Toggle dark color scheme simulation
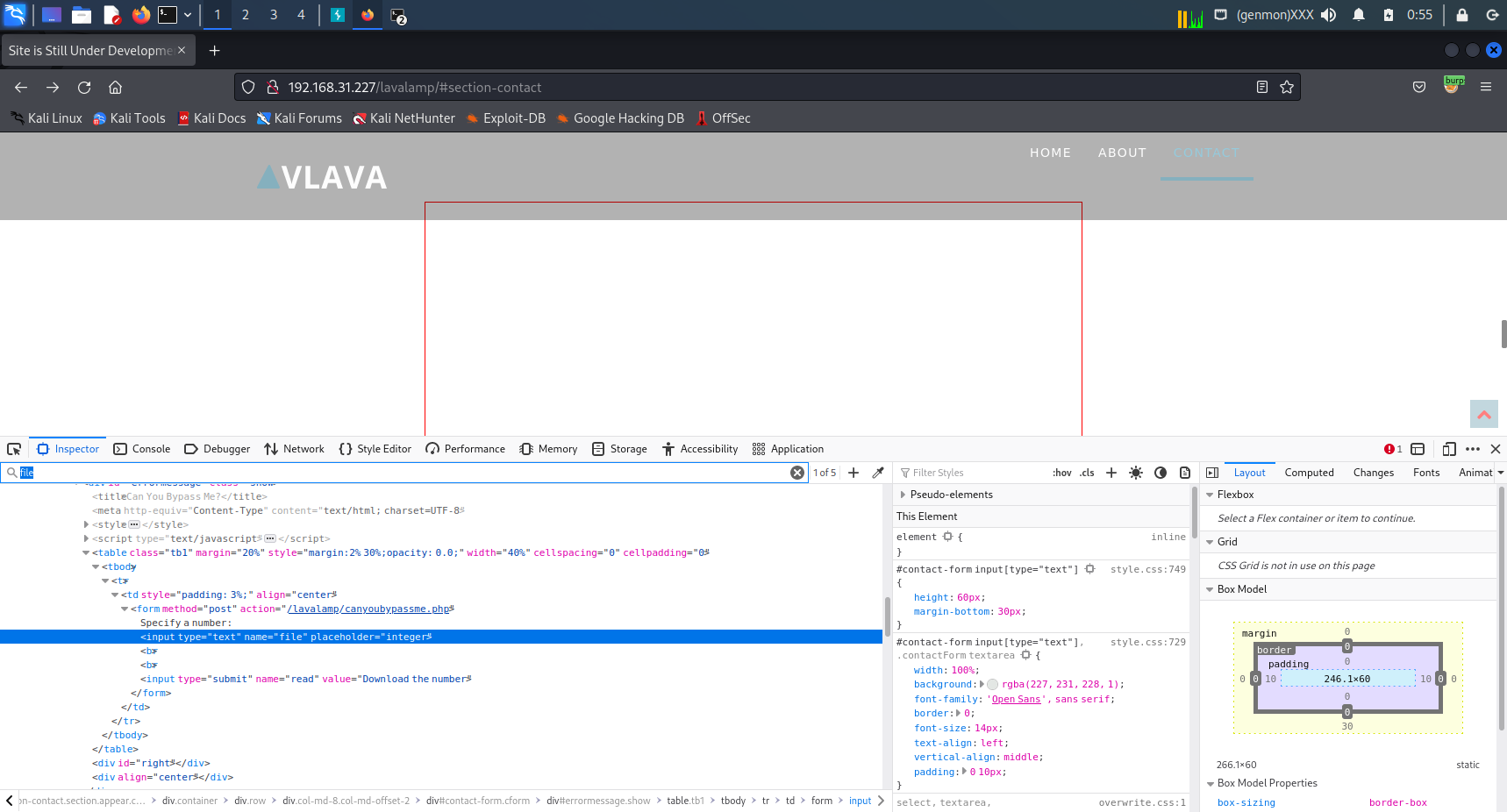Viewport: 1507px width, 812px height. (1161, 473)
